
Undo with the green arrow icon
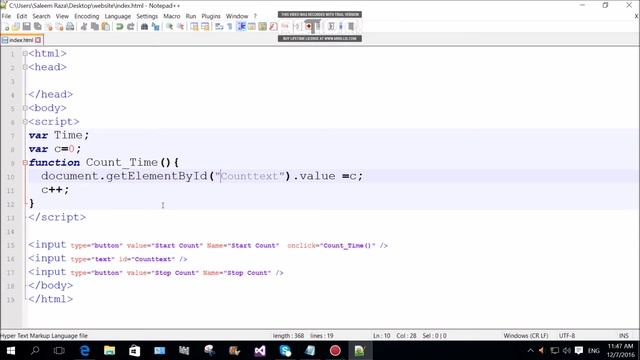pos(120,27)
